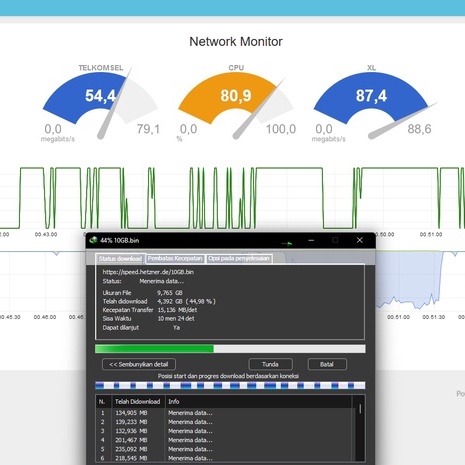Open the Opsi pada penyelesaian tab
465x465 pixels.
click(x=239, y=259)
